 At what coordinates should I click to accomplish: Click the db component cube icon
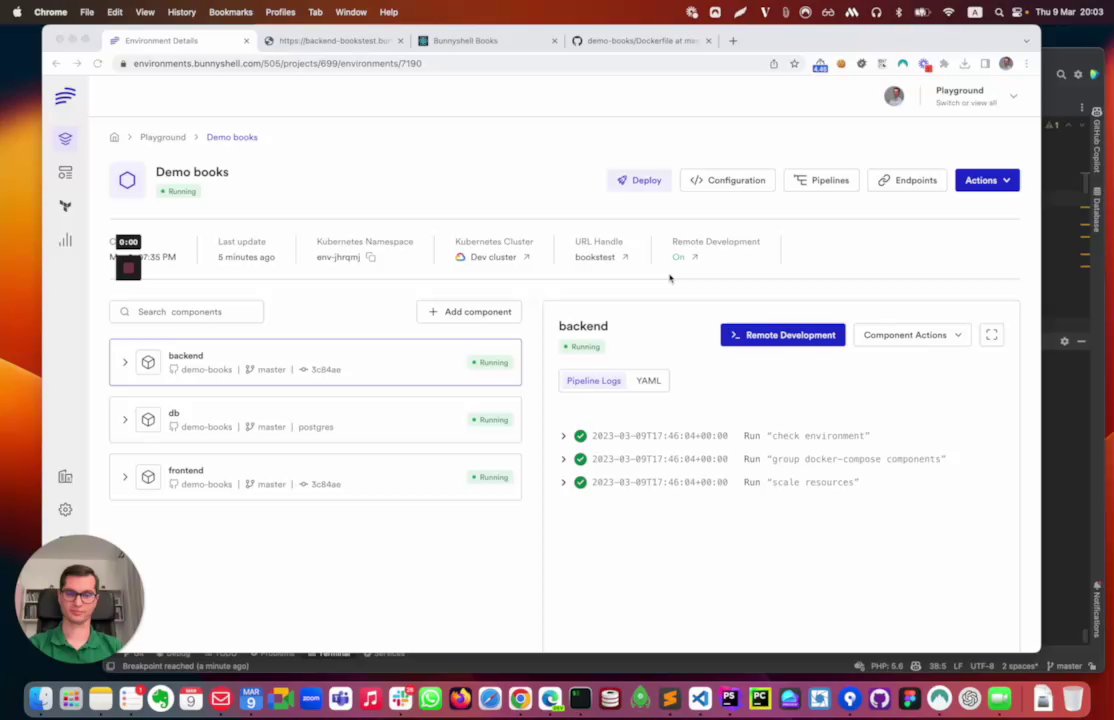pyautogui.click(x=148, y=420)
